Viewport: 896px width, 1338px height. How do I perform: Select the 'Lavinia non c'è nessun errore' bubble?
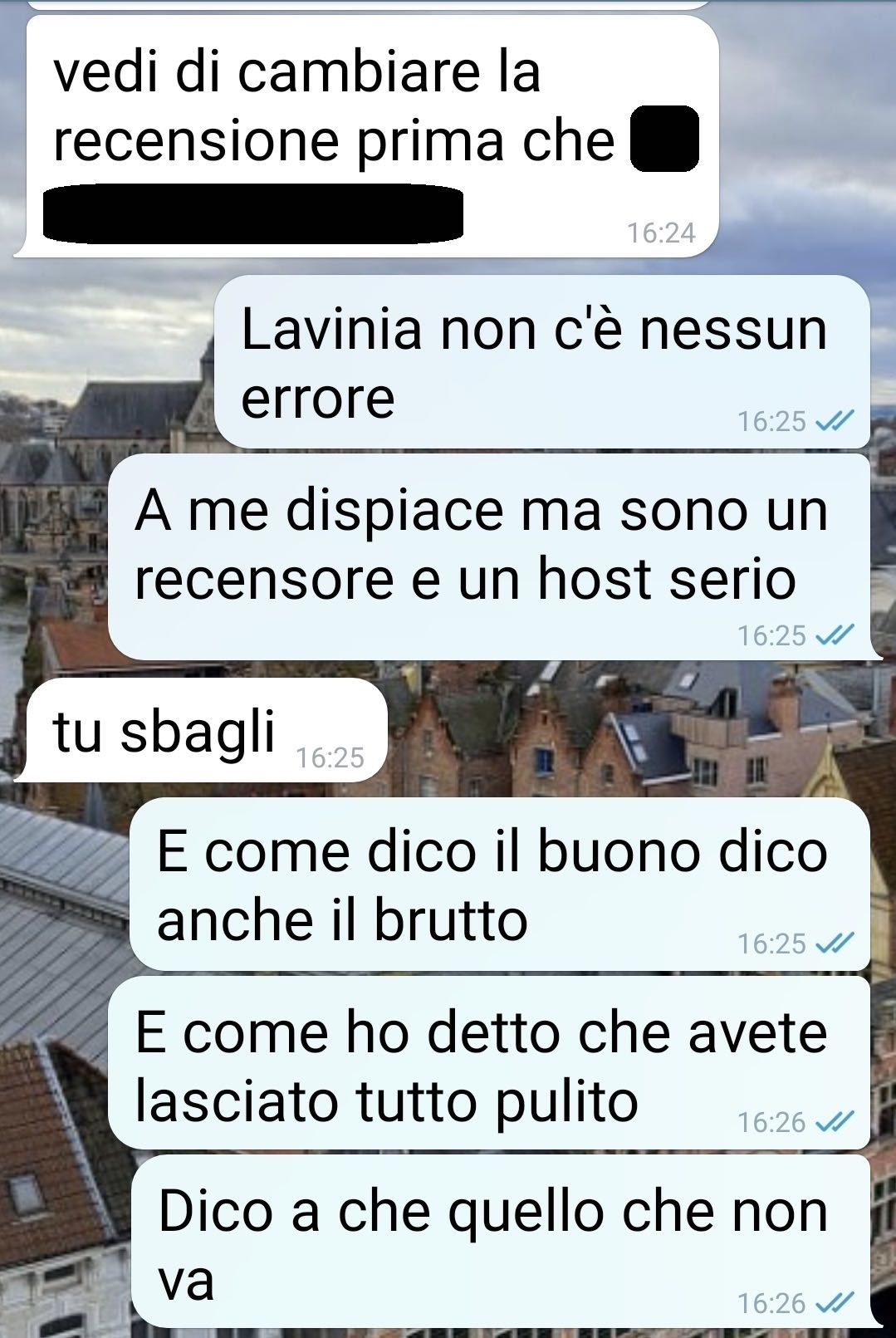tap(541, 362)
